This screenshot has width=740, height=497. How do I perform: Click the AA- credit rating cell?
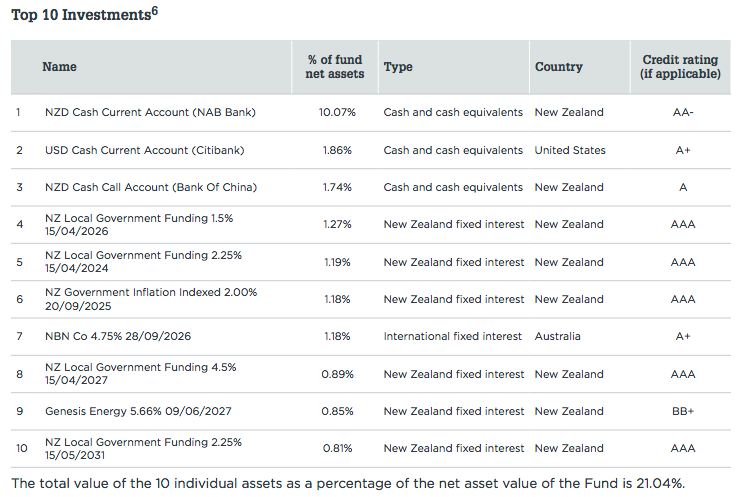[683, 112]
